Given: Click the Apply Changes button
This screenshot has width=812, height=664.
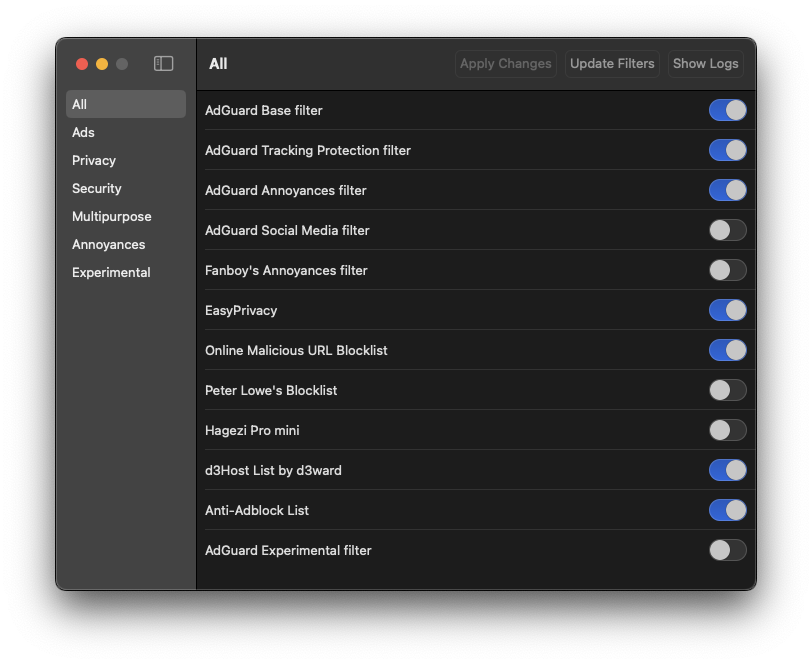Looking at the screenshot, I should (x=505, y=64).
